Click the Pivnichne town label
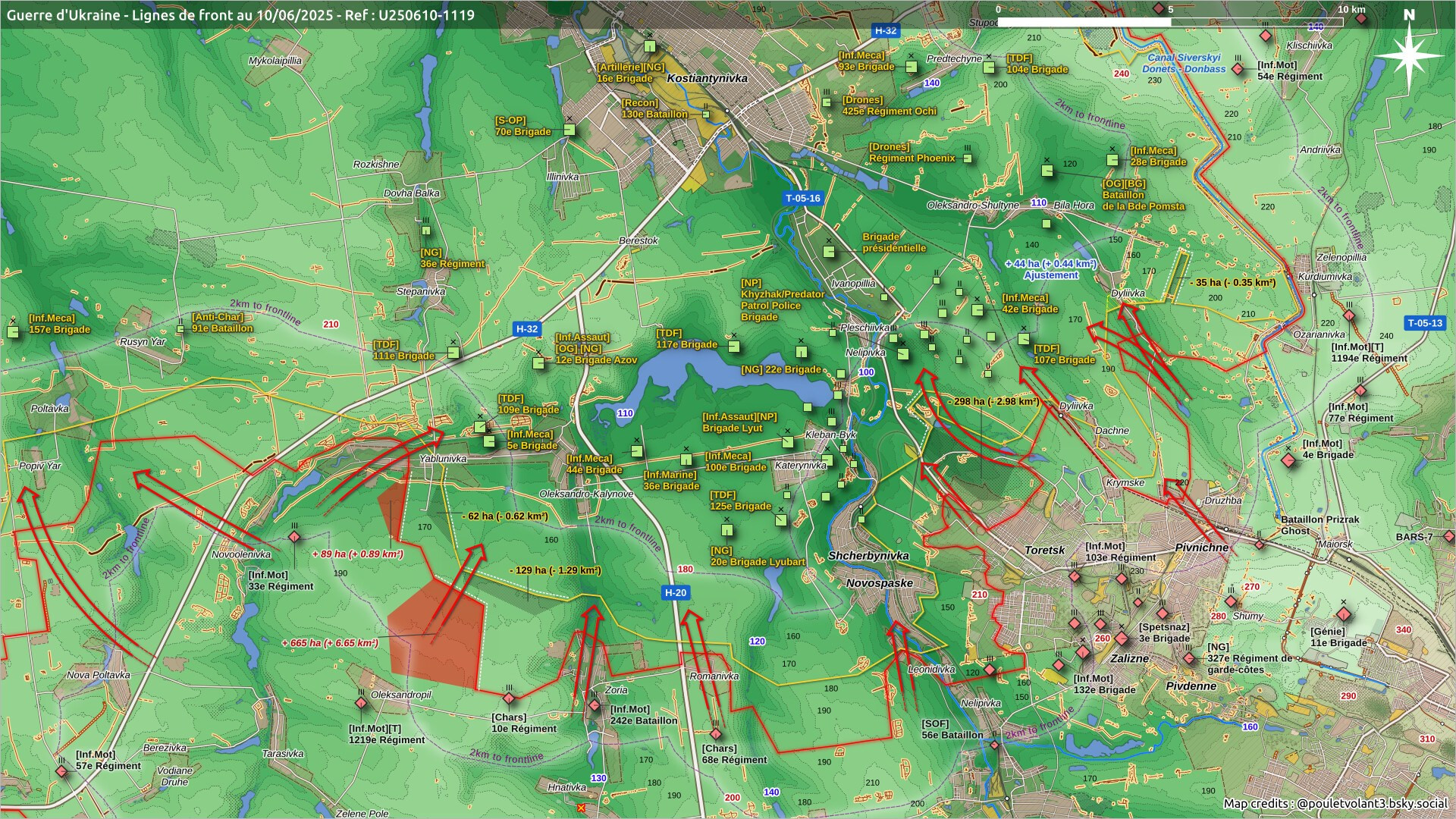The image size is (1456, 819). (1202, 548)
